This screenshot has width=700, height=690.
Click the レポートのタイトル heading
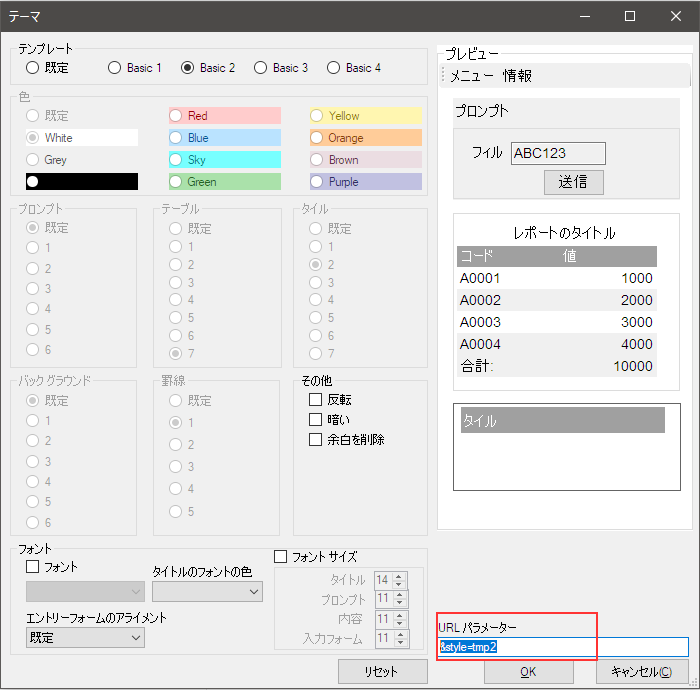pyautogui.click(x=564, y=233)
